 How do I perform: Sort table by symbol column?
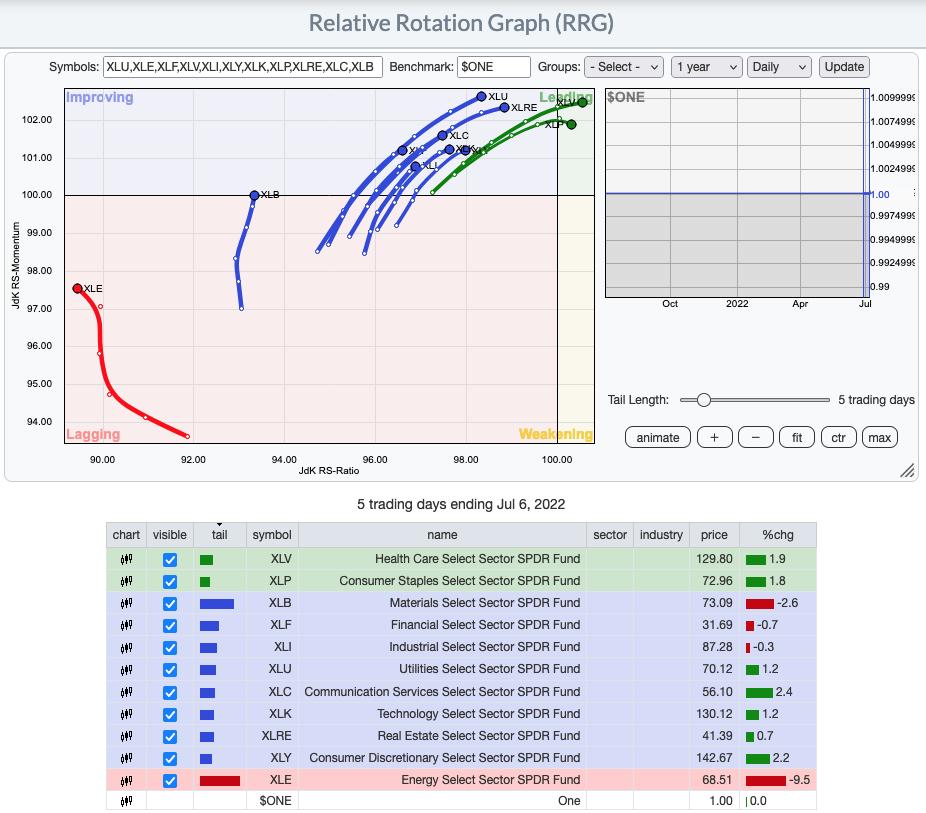point(272,535)
